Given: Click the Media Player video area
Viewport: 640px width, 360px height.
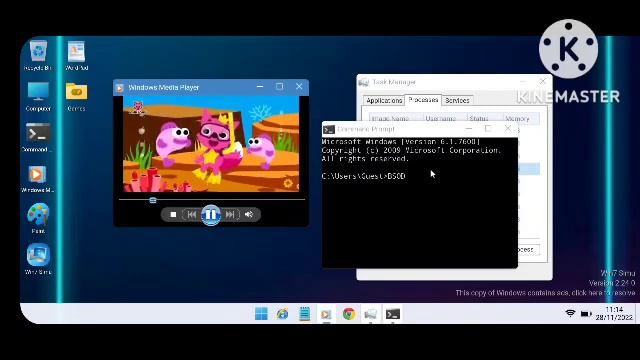Looking at the screenshot, I should pyautogui.click(x=211, y=144).
